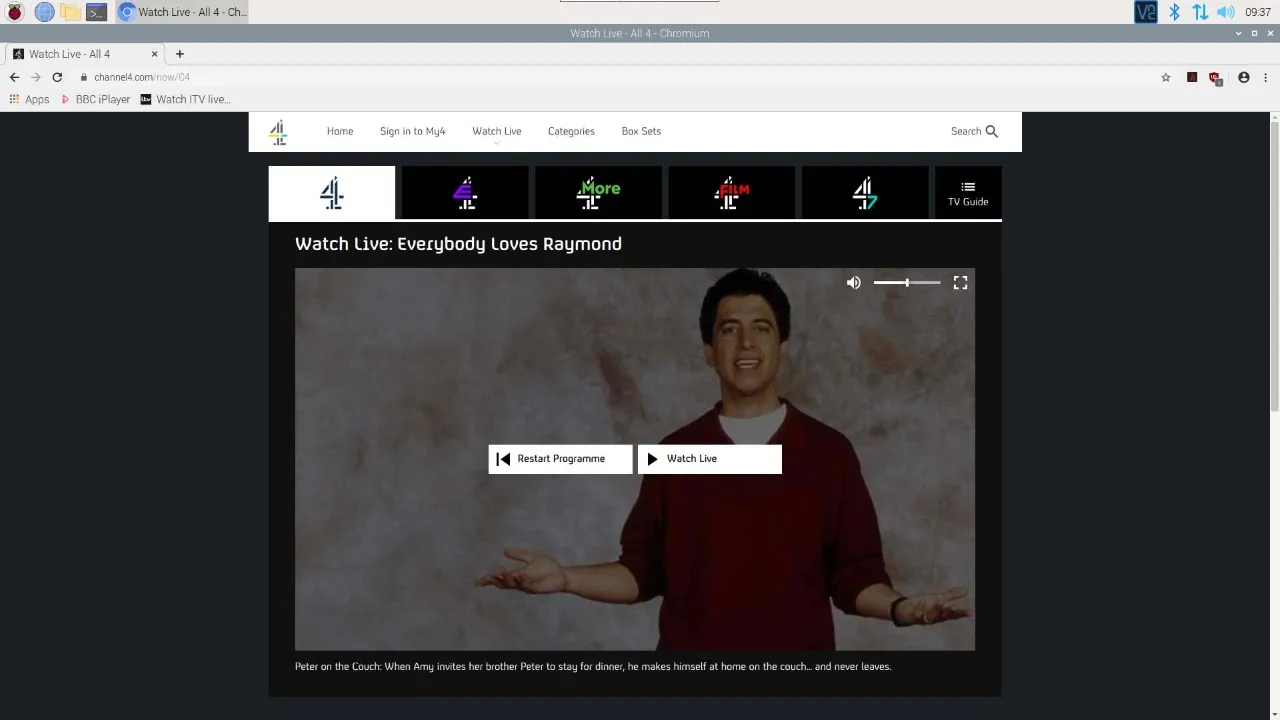Select the E4 channel logo

(x=464, y=192)
